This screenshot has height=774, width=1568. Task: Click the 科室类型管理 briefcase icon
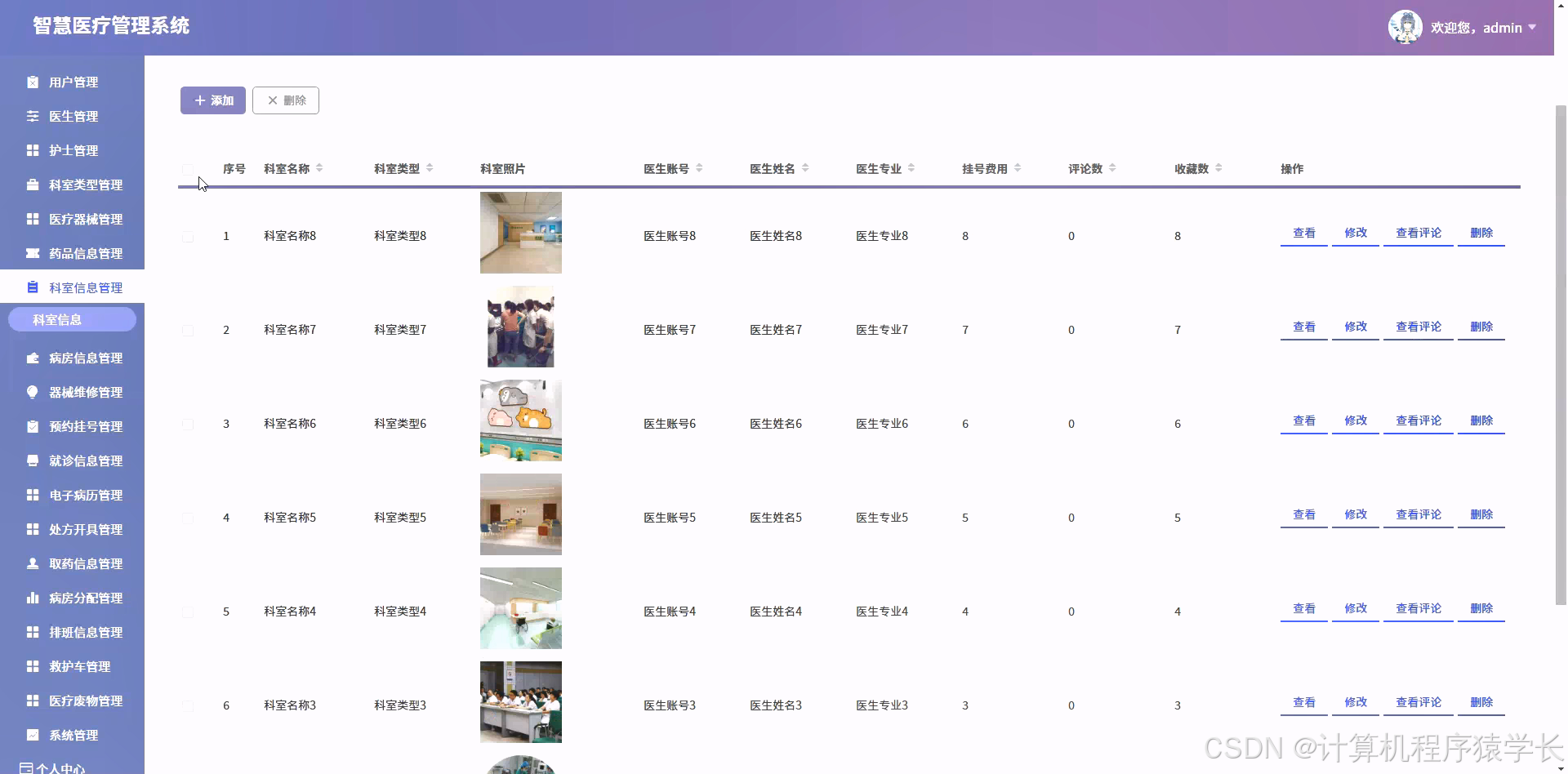tap(33, 185)
